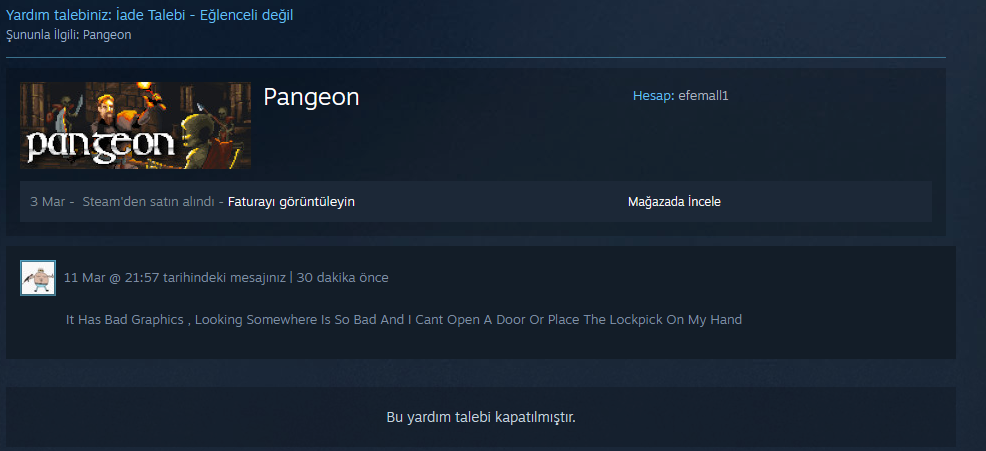Click the efemall1 account name
The image size is (986, 451).
pos(703,96)
